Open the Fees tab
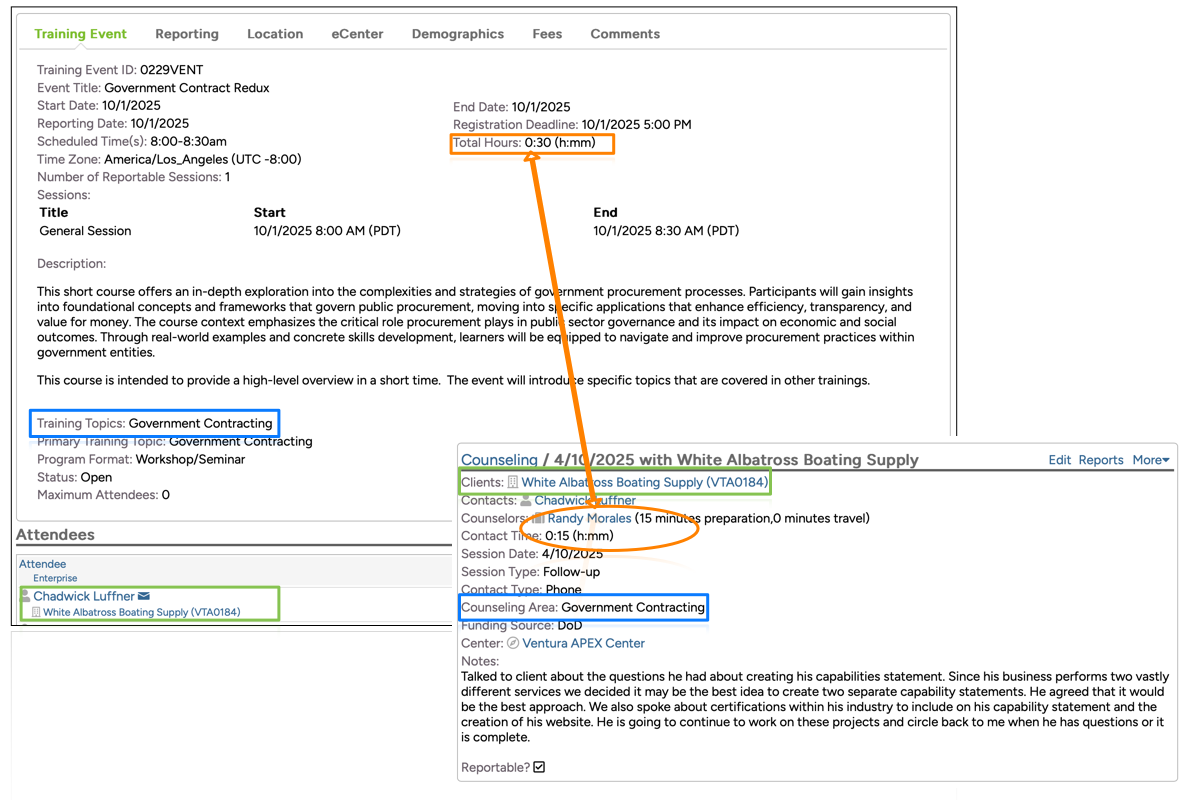The width and height of the screenshot is (1200, 800). click(x=547, y=34)
